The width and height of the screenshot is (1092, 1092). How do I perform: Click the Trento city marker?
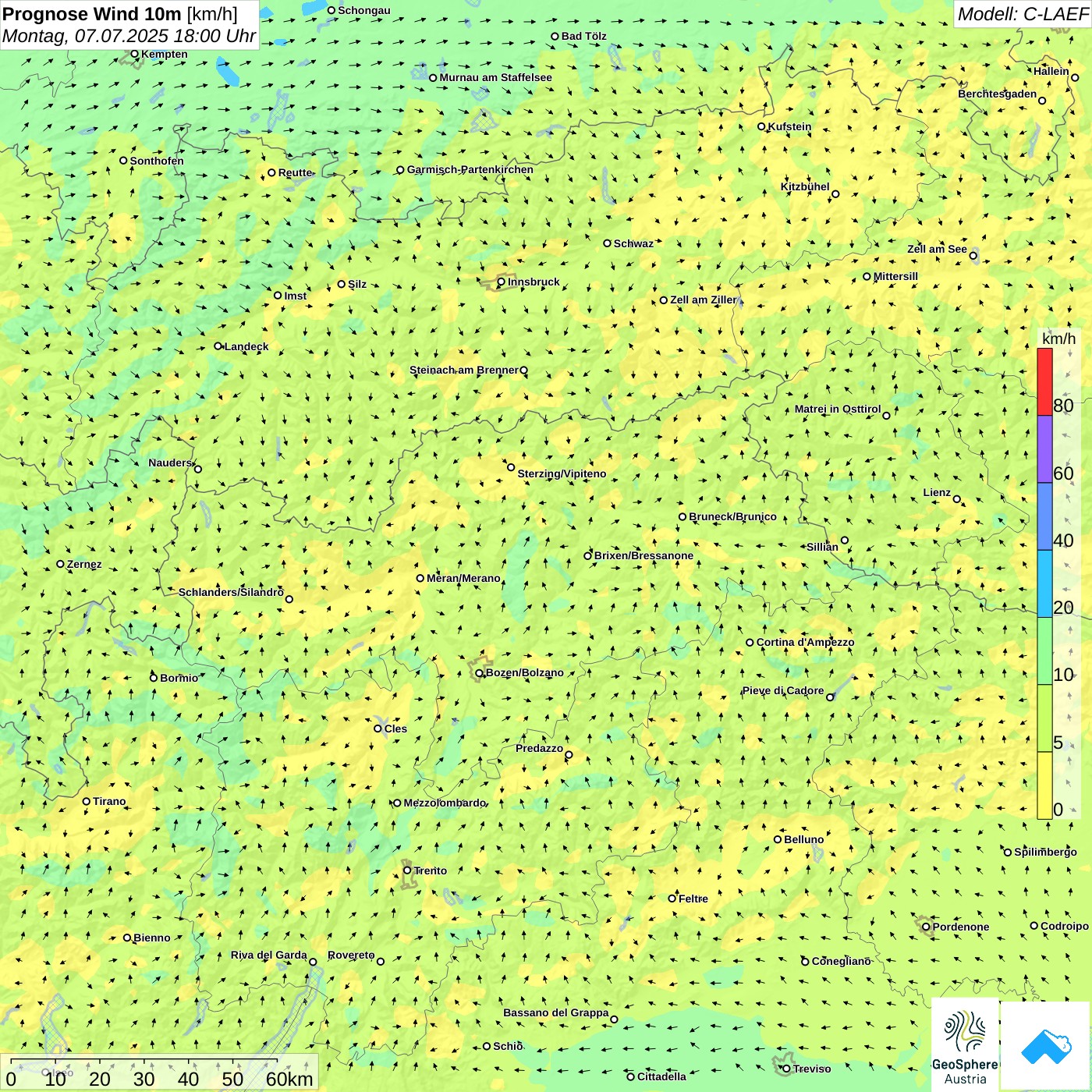[407, 870]
